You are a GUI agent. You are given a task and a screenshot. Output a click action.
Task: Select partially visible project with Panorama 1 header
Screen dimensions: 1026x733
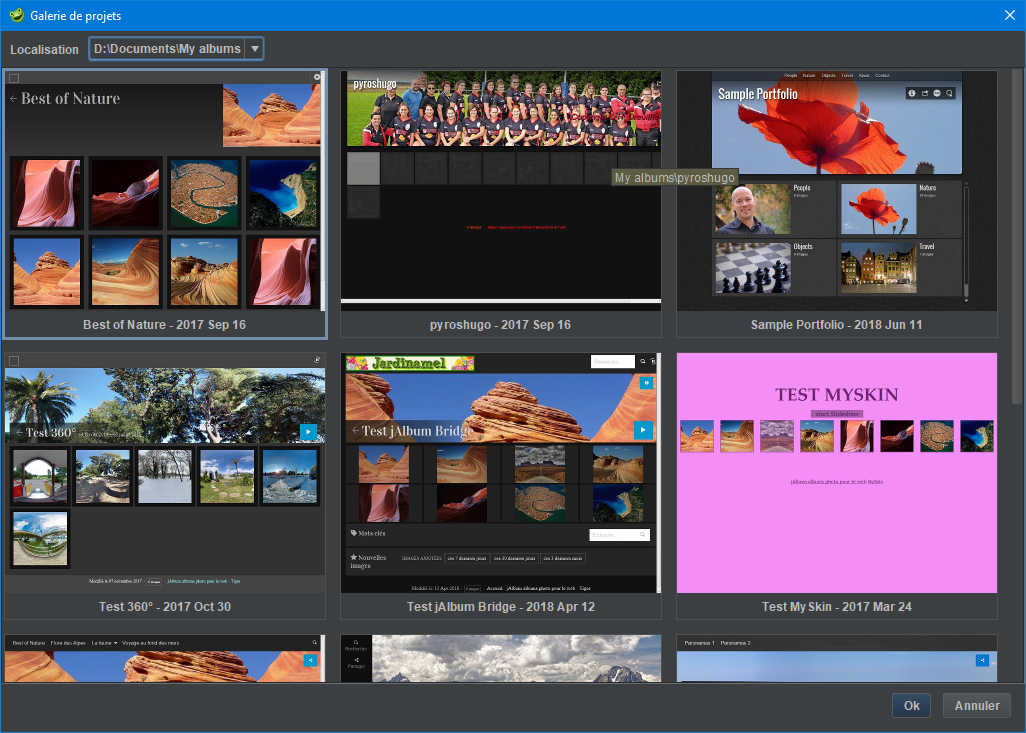pyautogui.click(x=837, y=658)
